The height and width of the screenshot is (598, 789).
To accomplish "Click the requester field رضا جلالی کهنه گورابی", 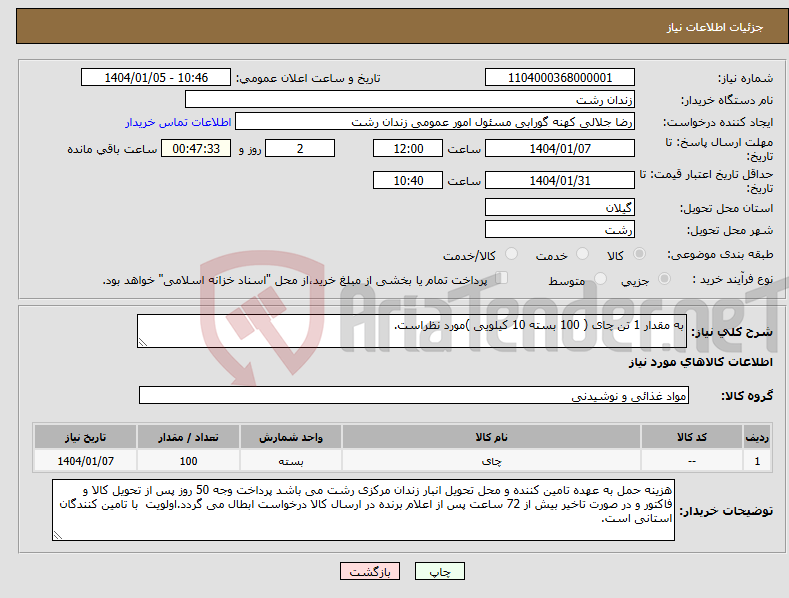I will pyautogui.click(x=435, y=122).
